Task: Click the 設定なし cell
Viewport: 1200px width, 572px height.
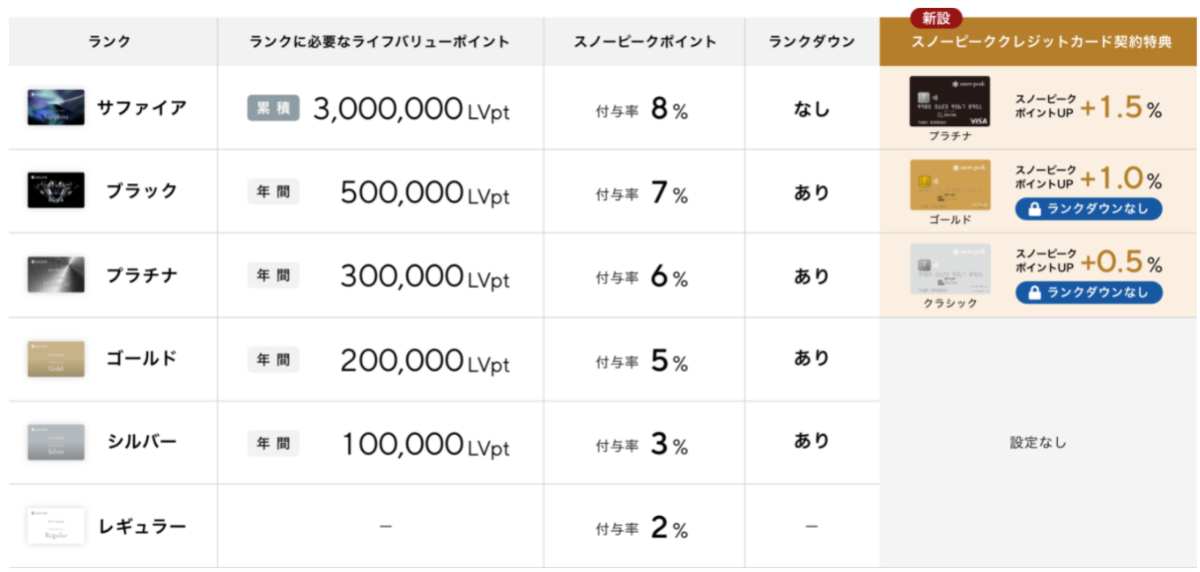Action: [x=1038, y=442]
